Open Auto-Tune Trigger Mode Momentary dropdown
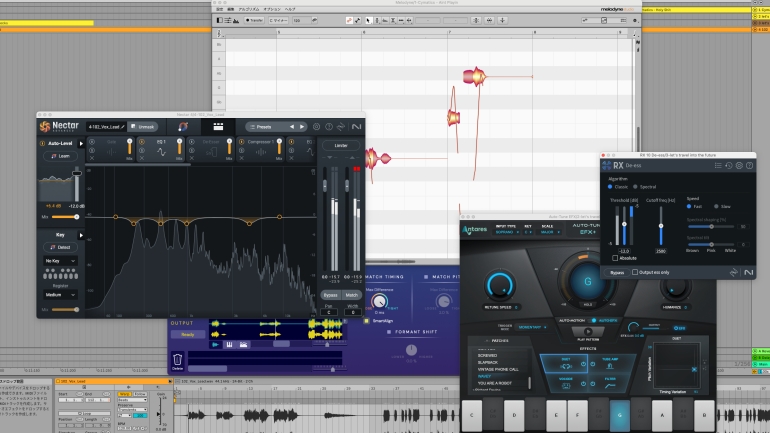 532,327
